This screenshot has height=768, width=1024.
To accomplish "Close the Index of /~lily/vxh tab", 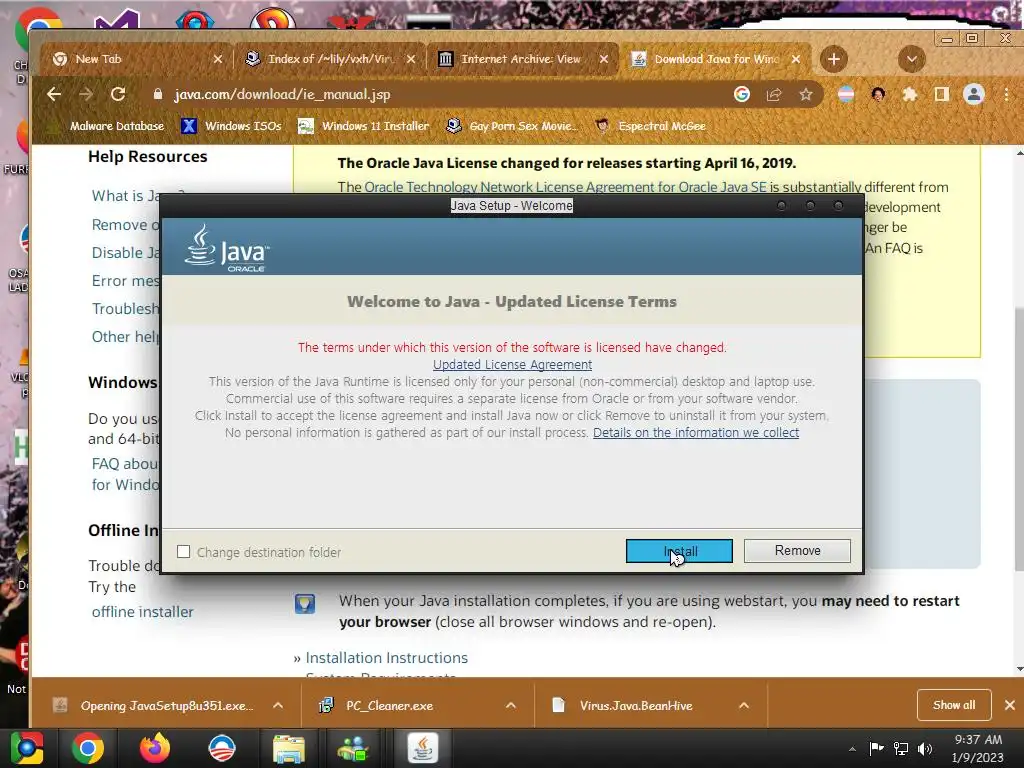I will pyautogui.click(x=411, y=59).
